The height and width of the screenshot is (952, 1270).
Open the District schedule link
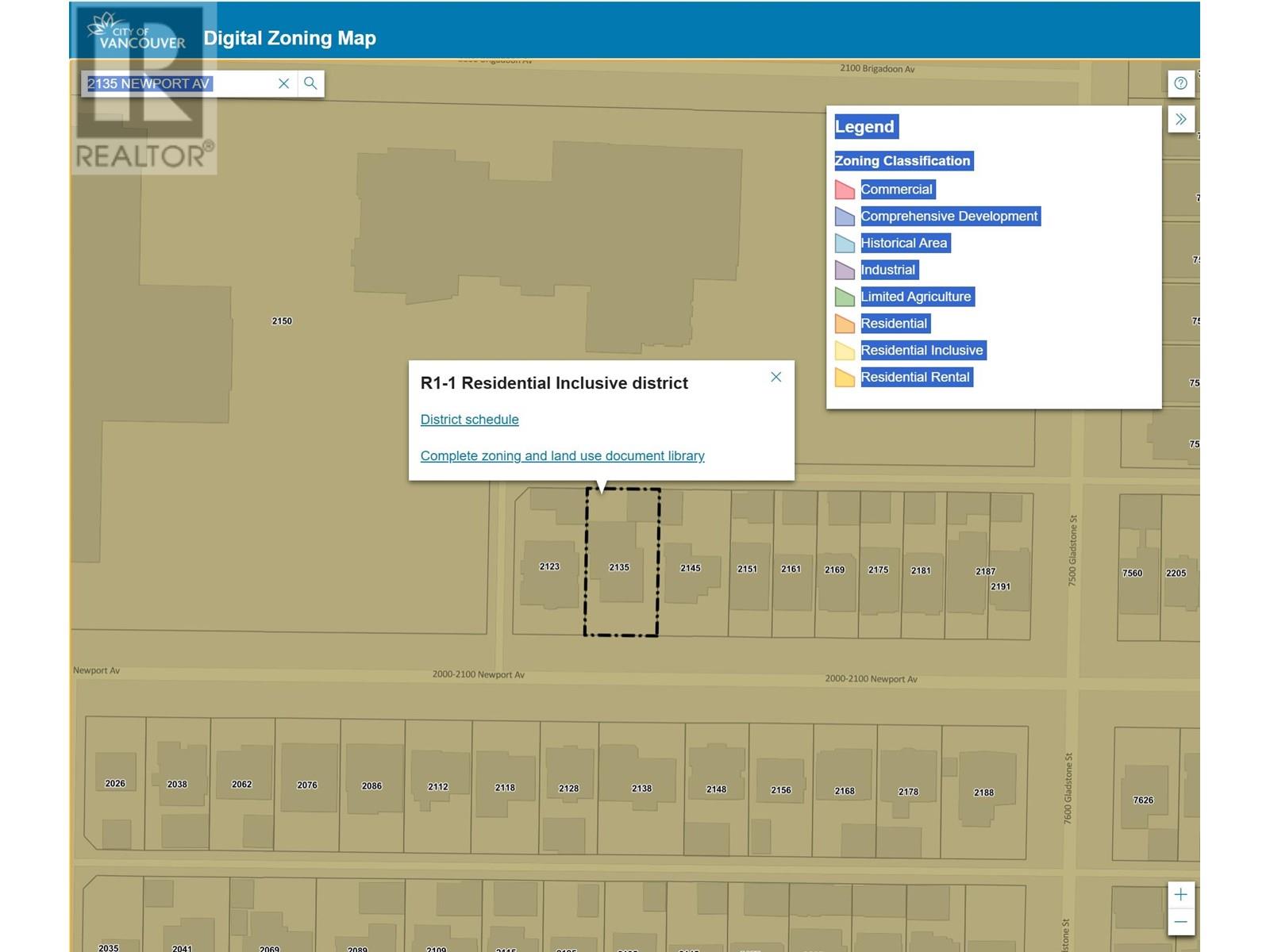(469, 420)
